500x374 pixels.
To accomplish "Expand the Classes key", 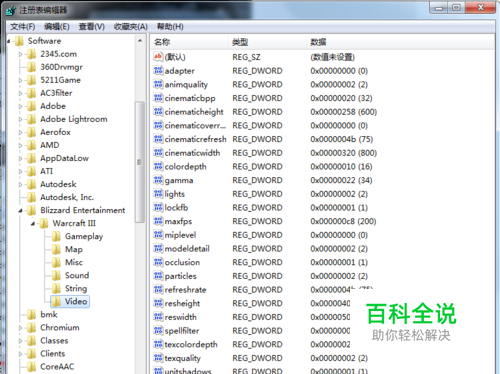I will click(x=20, y=341).
